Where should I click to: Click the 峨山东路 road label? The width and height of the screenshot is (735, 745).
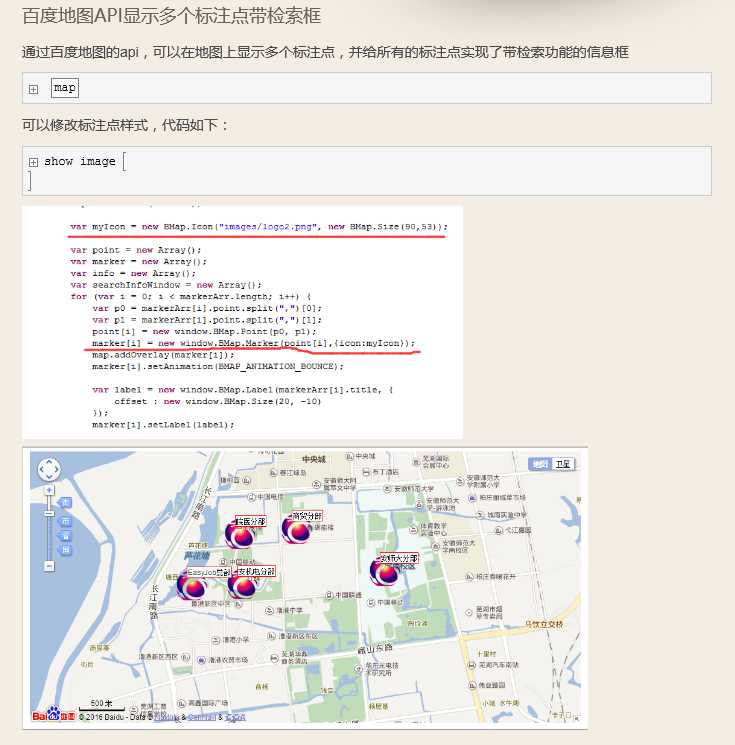[376, 648]
